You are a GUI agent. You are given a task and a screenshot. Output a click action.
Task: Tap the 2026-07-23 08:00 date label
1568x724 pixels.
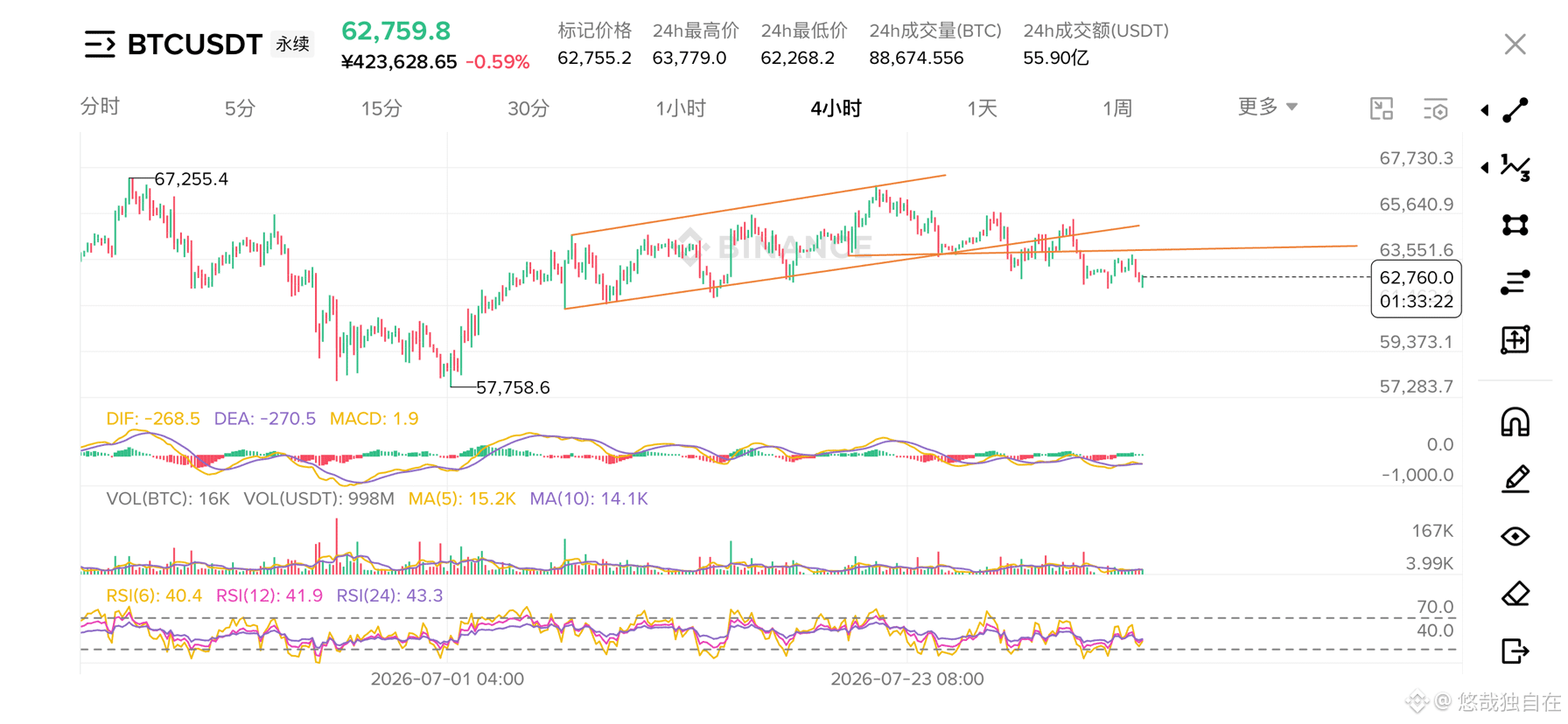(907, 679)
